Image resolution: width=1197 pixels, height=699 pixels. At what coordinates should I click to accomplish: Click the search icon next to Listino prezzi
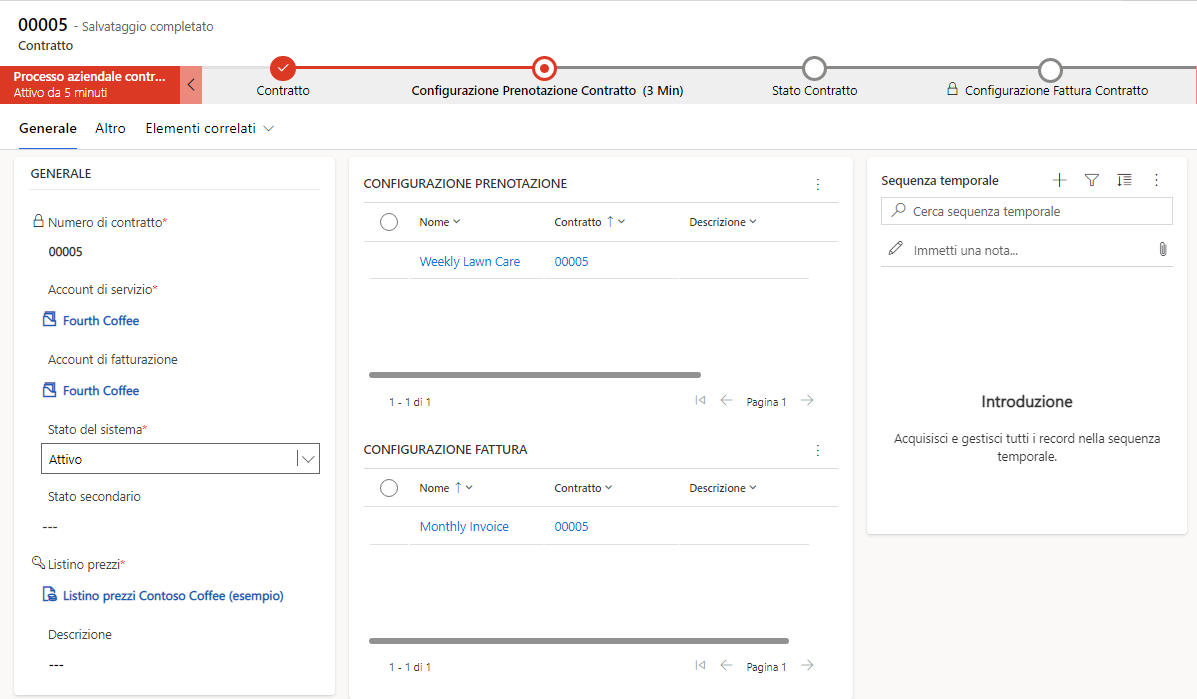click(38, 562)
